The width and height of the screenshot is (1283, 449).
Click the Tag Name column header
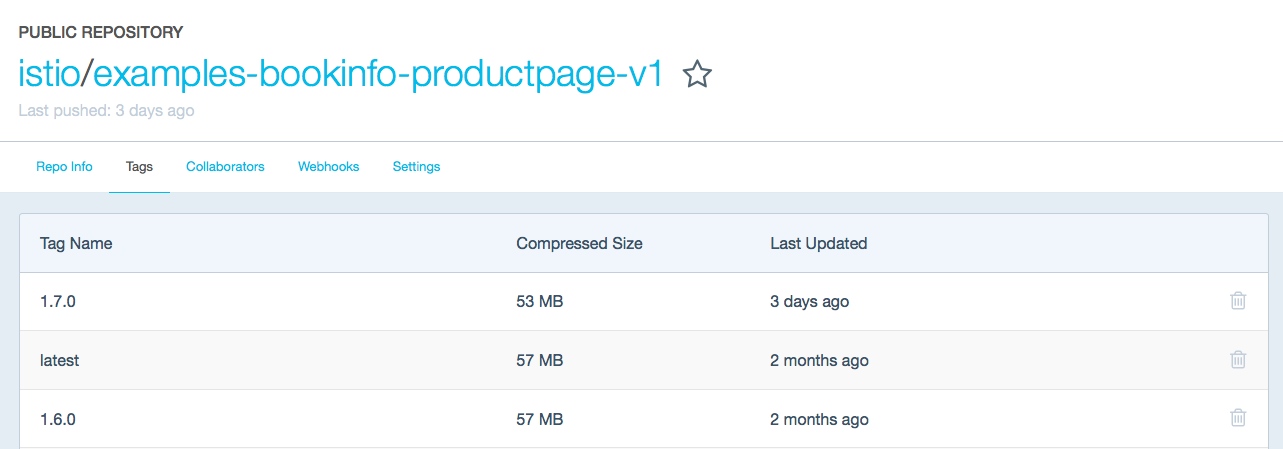pos(76,243)
